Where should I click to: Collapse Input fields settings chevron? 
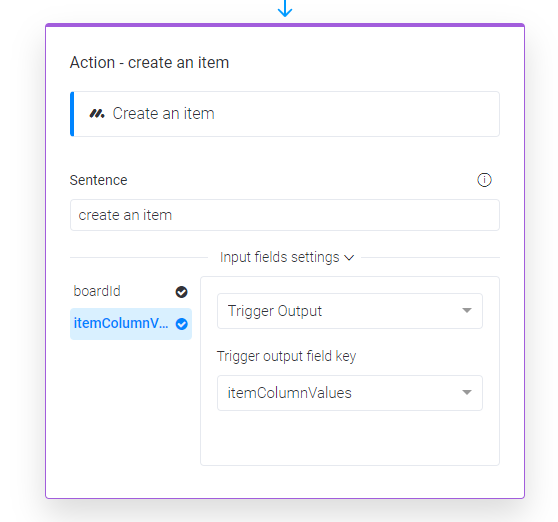pyautogui.click(x=349, y=258)
